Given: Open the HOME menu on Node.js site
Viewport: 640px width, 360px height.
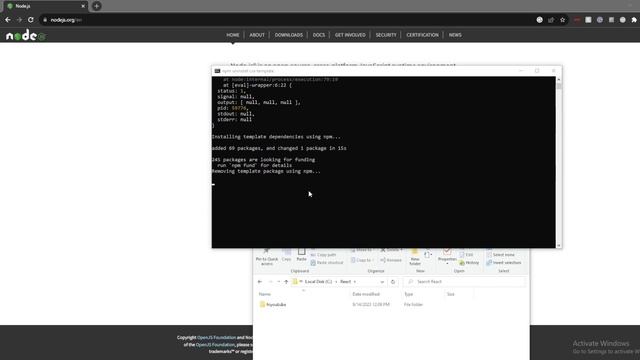Looking at the screenshot, I should [233, 35].
